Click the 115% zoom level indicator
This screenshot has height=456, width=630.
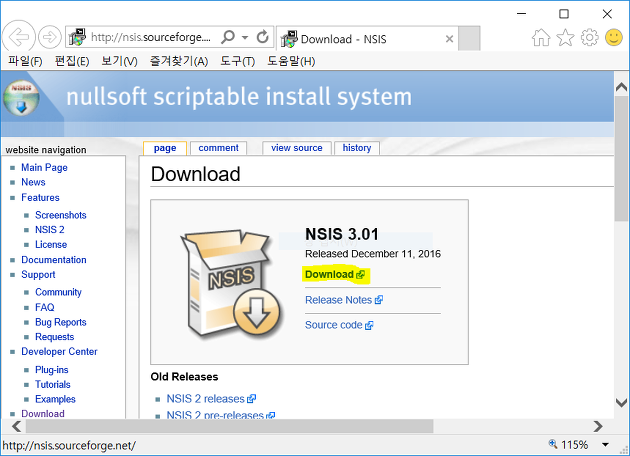click(x=568, y=445)
